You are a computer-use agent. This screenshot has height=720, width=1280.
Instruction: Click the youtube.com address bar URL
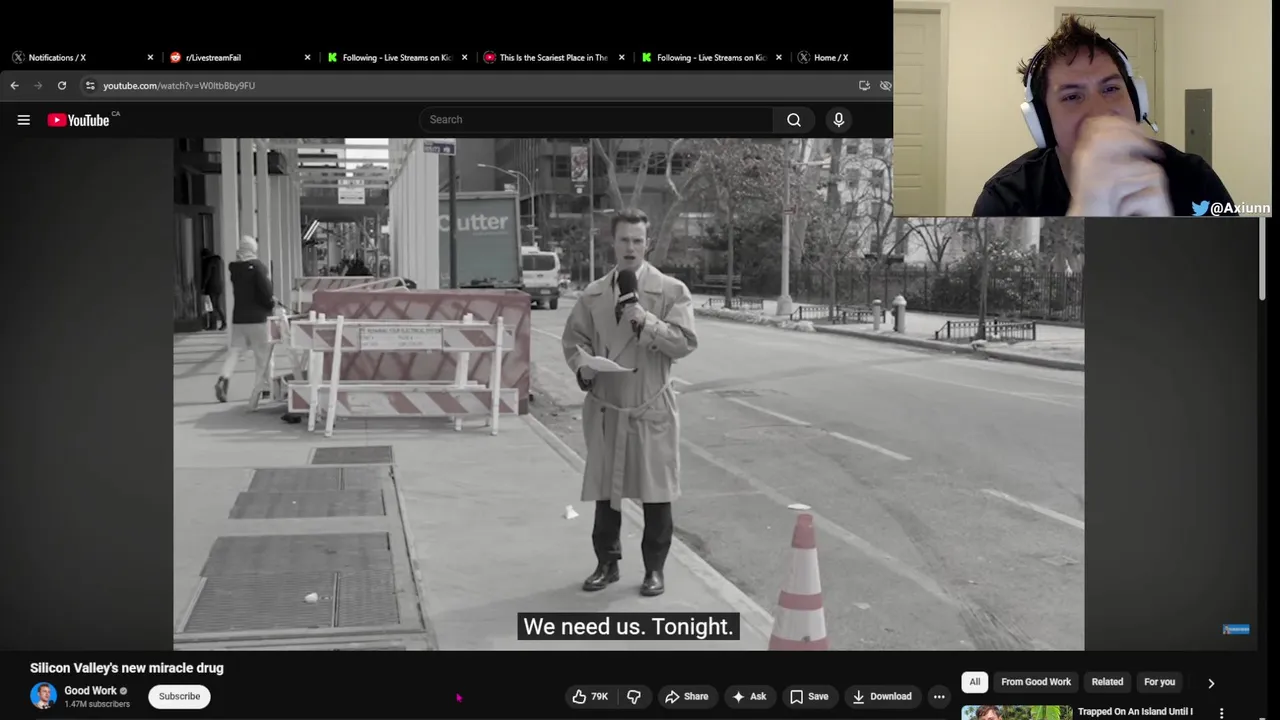pos(179,86)
